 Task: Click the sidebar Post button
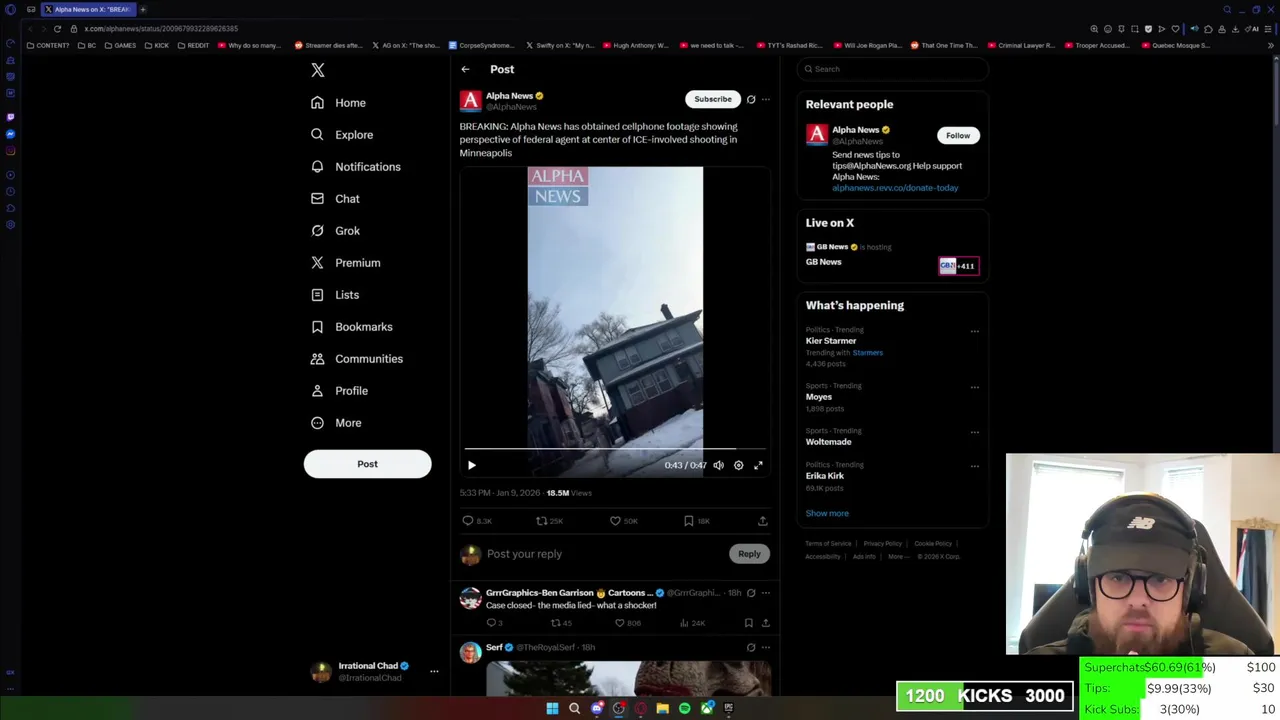pos(367,464)
